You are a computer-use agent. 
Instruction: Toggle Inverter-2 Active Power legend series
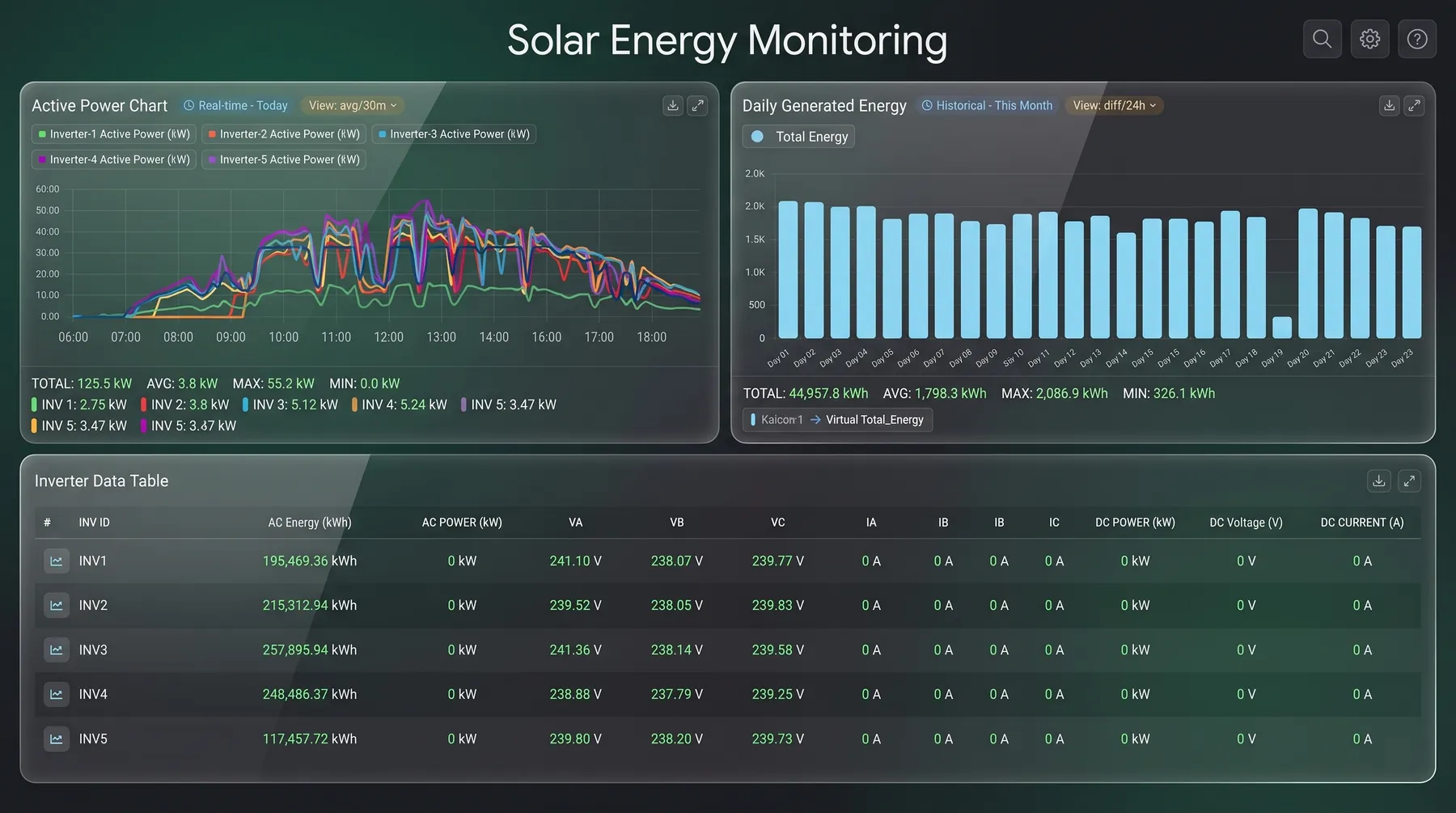click(x=284, y=134)
